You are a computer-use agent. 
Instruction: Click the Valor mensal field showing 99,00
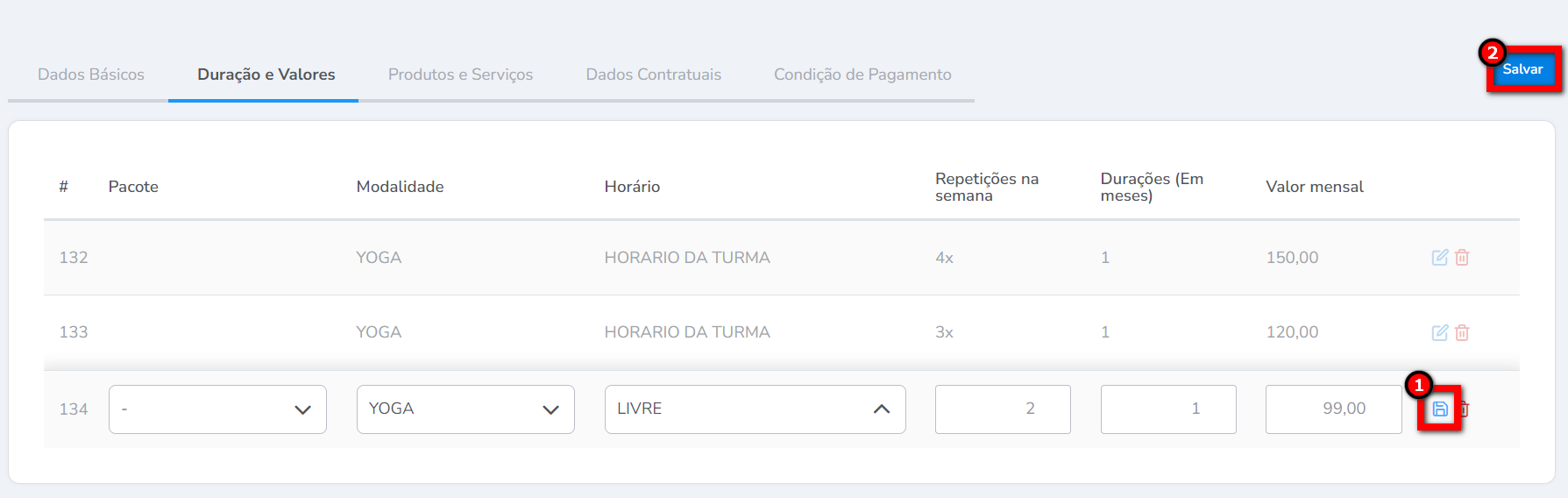[1333, 409]
